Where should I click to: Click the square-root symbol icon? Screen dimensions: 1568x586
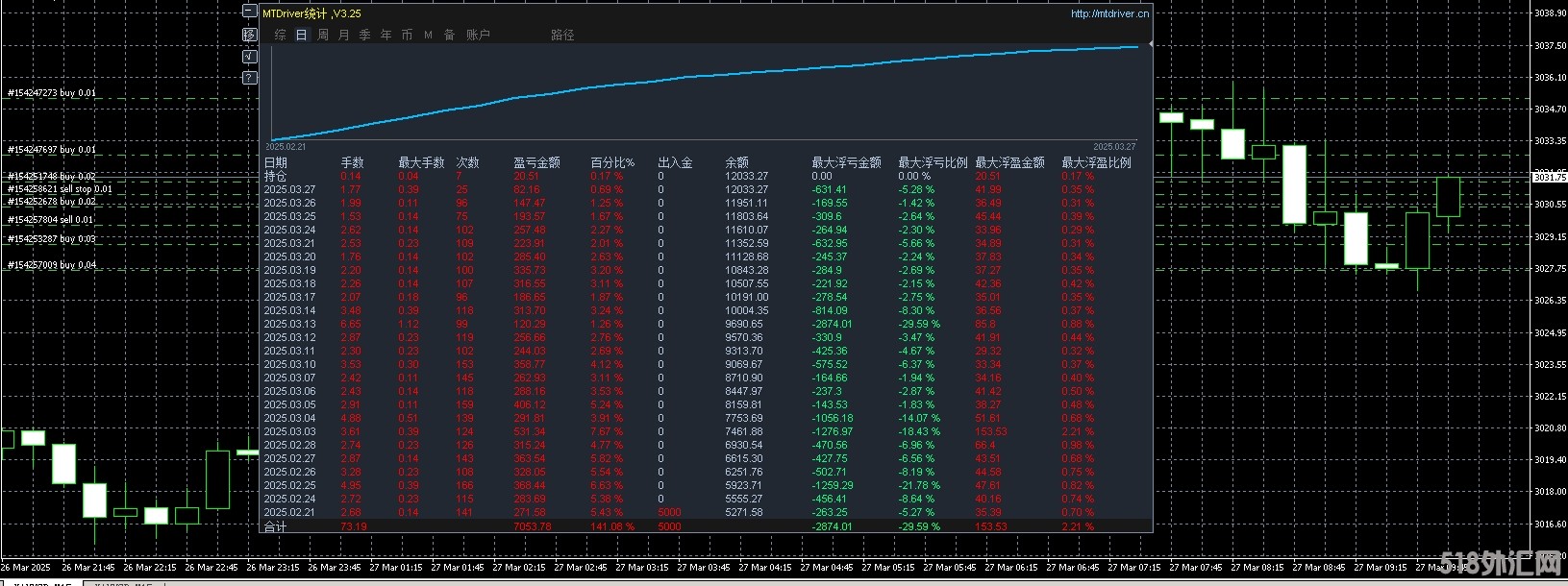250,56
